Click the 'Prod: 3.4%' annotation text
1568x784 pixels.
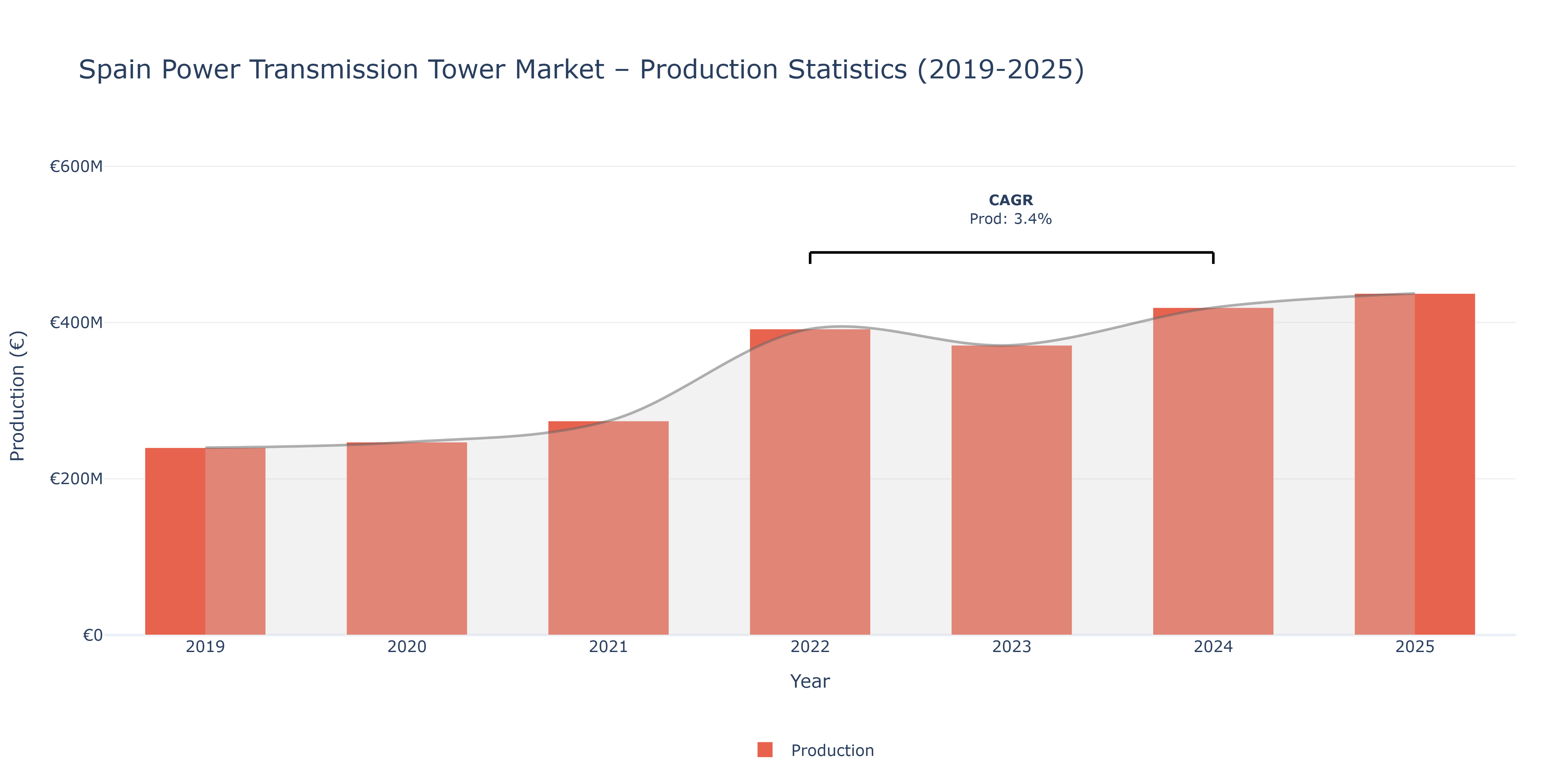1010,219
